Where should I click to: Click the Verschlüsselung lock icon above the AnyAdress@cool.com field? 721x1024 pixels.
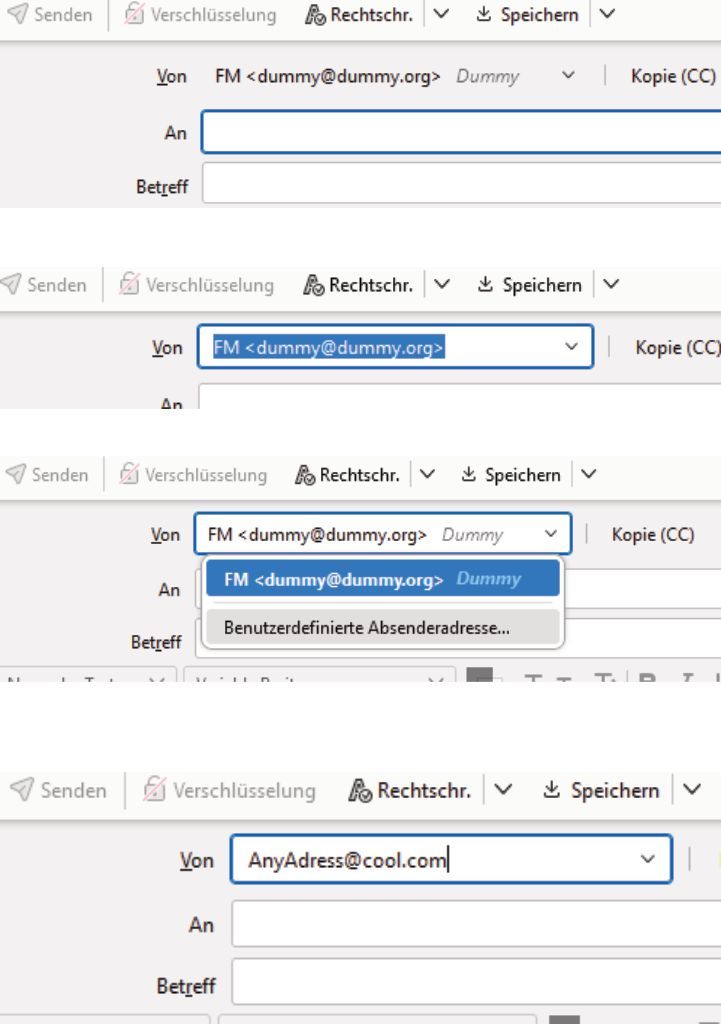154,791
